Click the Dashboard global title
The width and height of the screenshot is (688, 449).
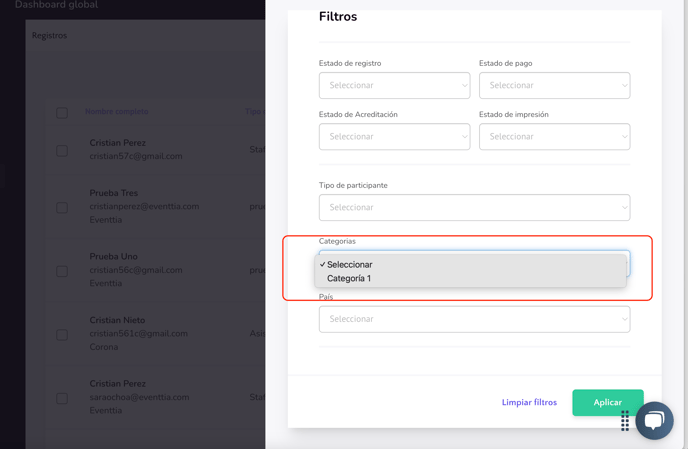[x=56, y=6]
